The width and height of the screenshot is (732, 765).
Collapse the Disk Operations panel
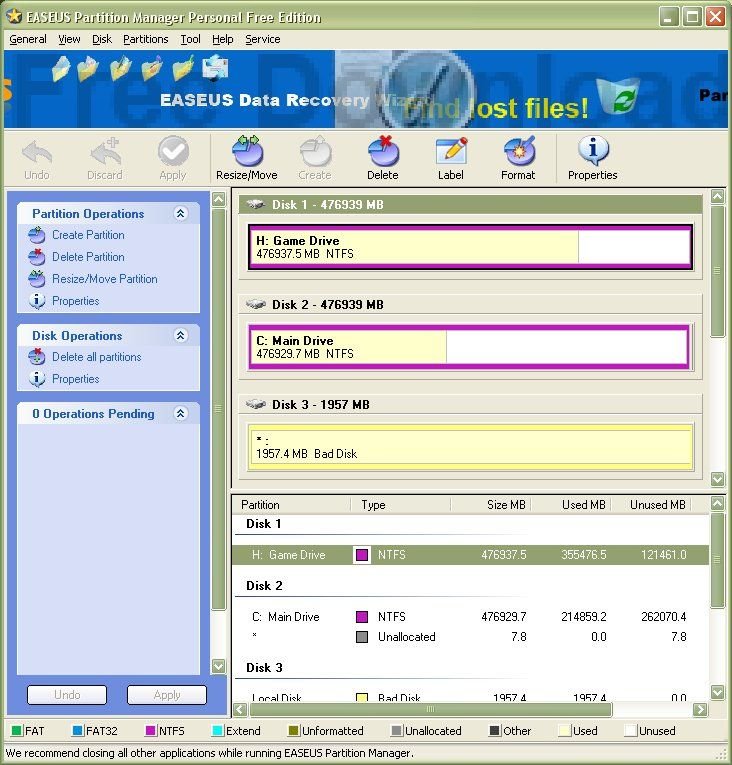pyautogui.click(x=181, y=336)
